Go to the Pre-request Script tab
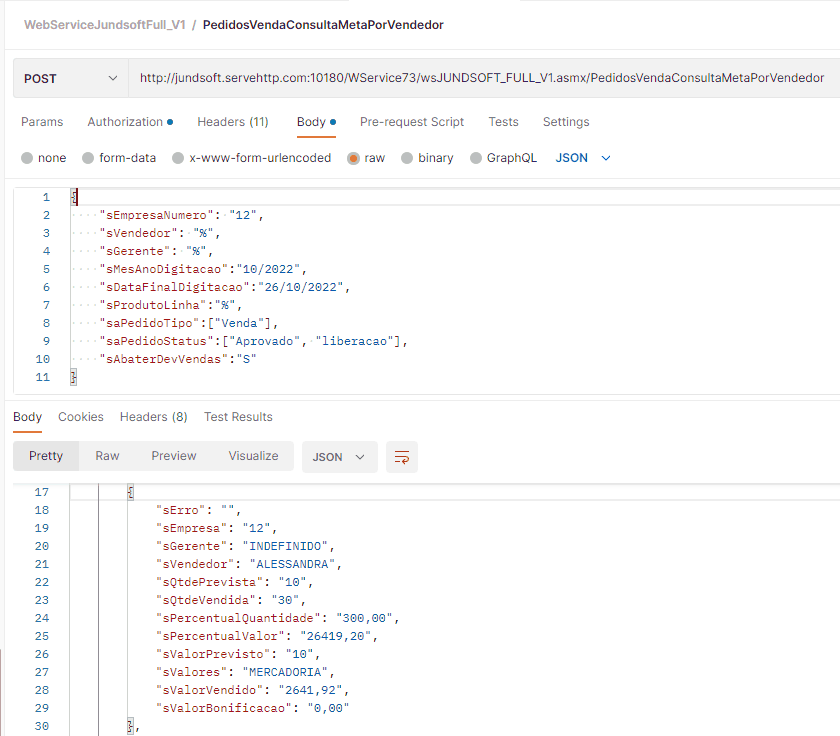 (x=412, y=122)
